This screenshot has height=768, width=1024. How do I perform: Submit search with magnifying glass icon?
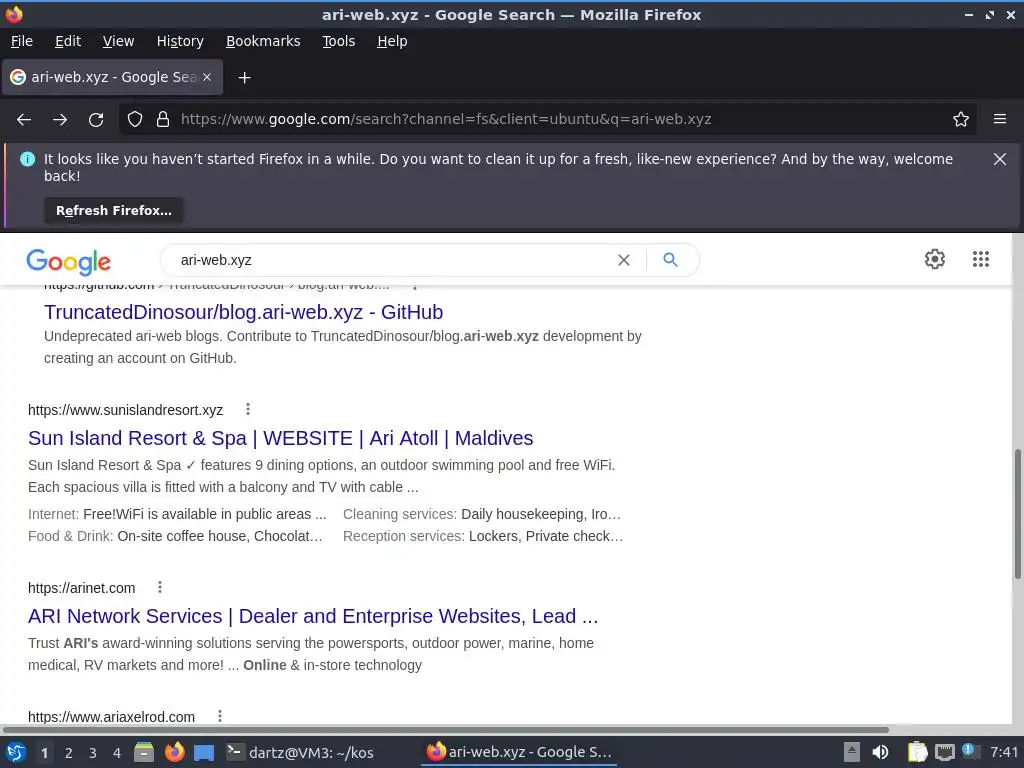(x=670, y=260)
